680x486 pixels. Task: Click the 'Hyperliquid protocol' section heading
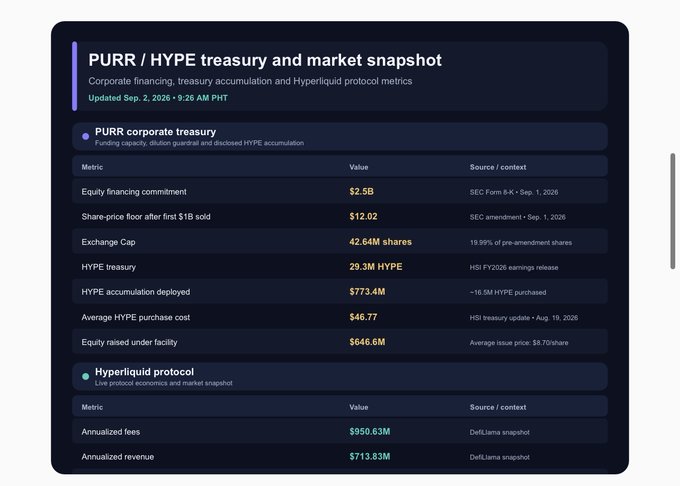pos(144,372)
